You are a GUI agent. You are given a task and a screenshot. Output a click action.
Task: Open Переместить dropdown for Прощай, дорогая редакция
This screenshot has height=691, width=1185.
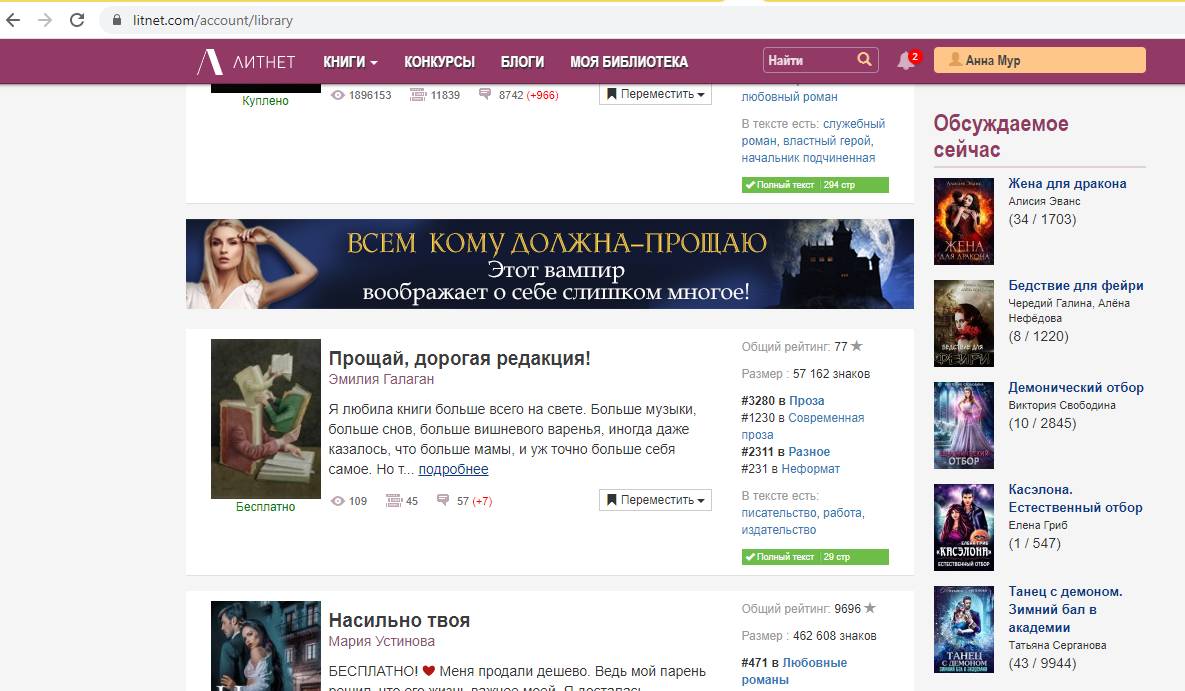pos(655,500)
